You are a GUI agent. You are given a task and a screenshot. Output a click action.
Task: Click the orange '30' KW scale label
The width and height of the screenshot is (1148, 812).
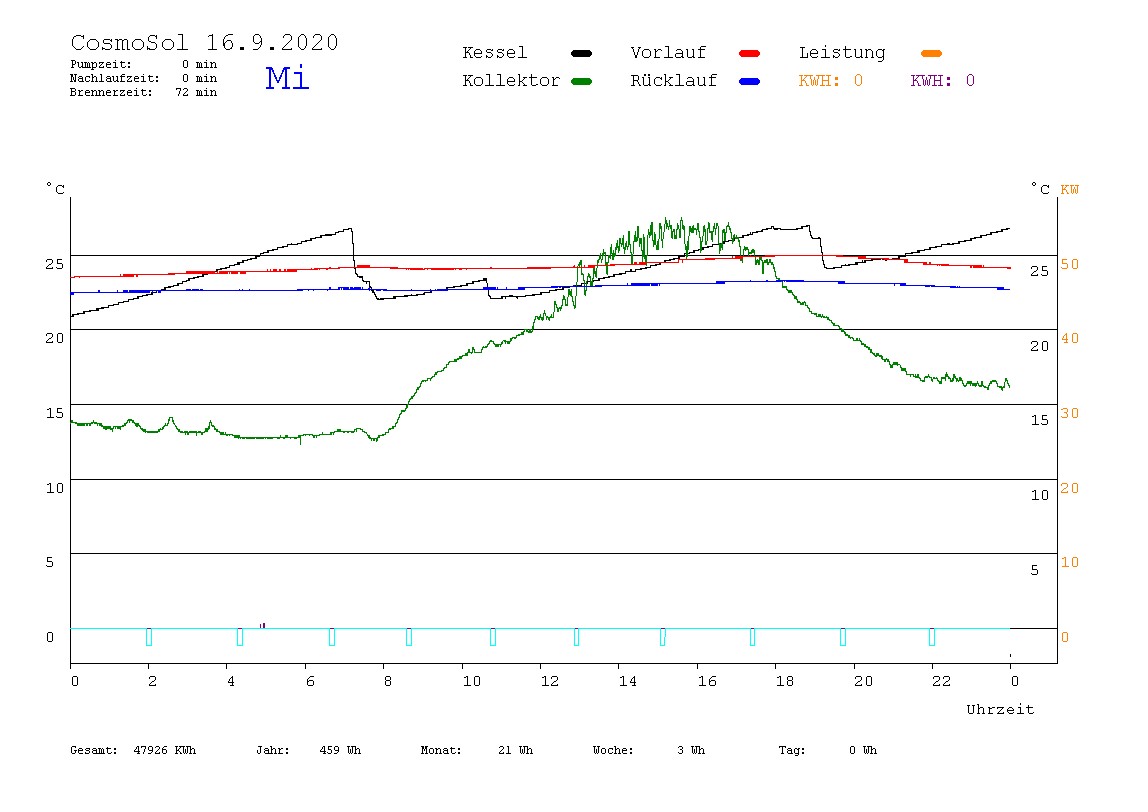pos(1070,414)
